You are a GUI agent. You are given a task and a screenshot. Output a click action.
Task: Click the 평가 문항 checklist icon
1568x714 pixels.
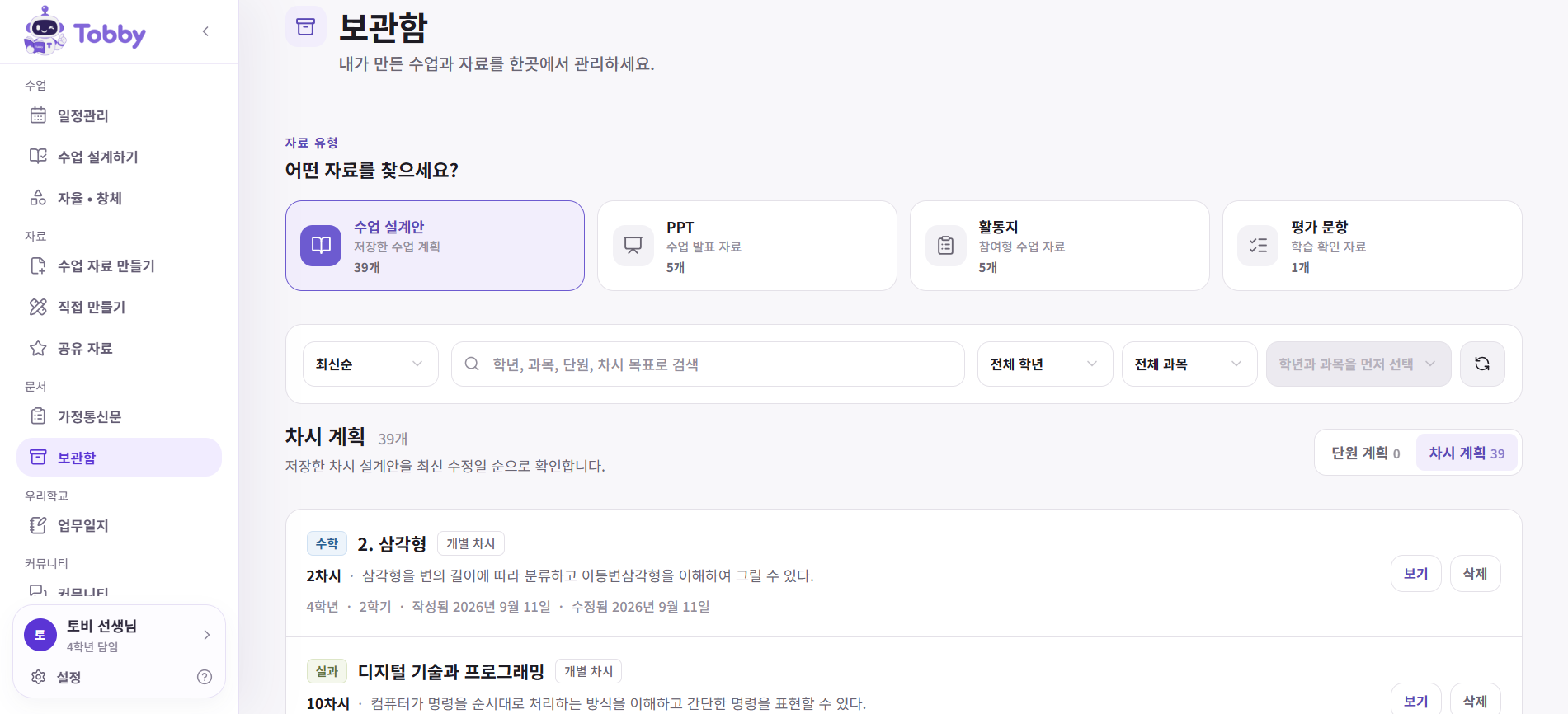pyautogui.click(x=1259, y=246)
